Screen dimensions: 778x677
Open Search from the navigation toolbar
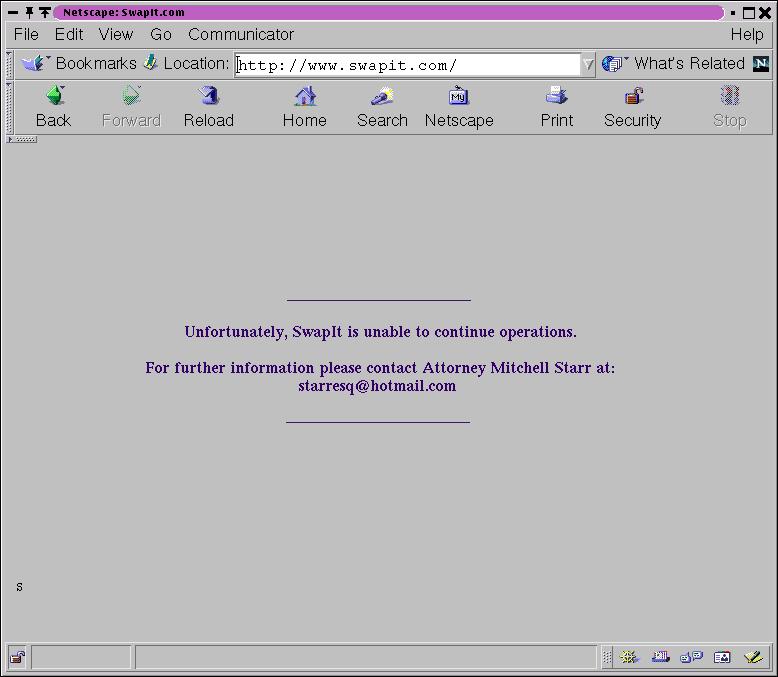point(382,107)
